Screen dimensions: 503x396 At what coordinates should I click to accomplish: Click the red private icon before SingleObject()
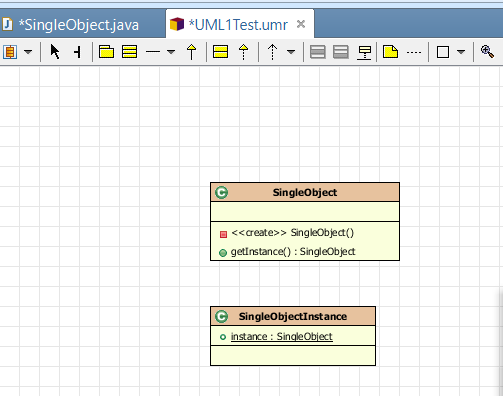[x=223, y=234]
